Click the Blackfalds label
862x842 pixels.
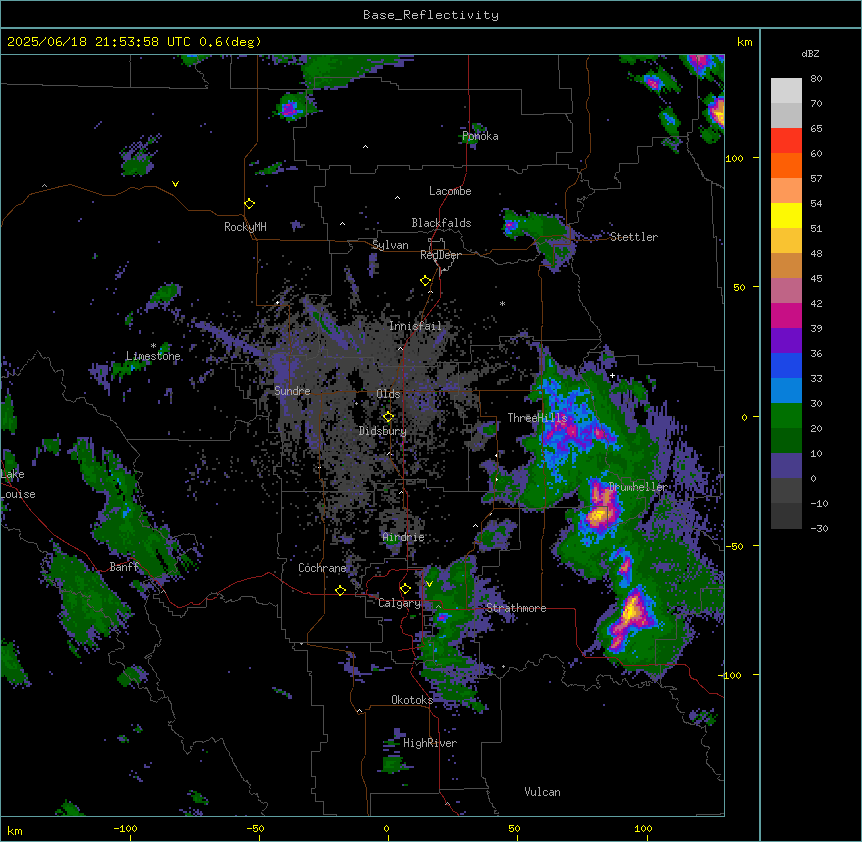click(441, 223)
